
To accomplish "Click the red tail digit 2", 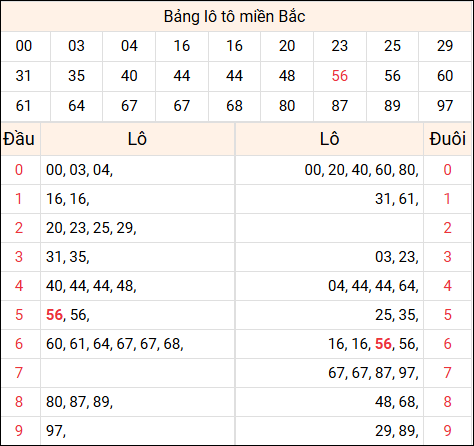I will coord(448,228).
